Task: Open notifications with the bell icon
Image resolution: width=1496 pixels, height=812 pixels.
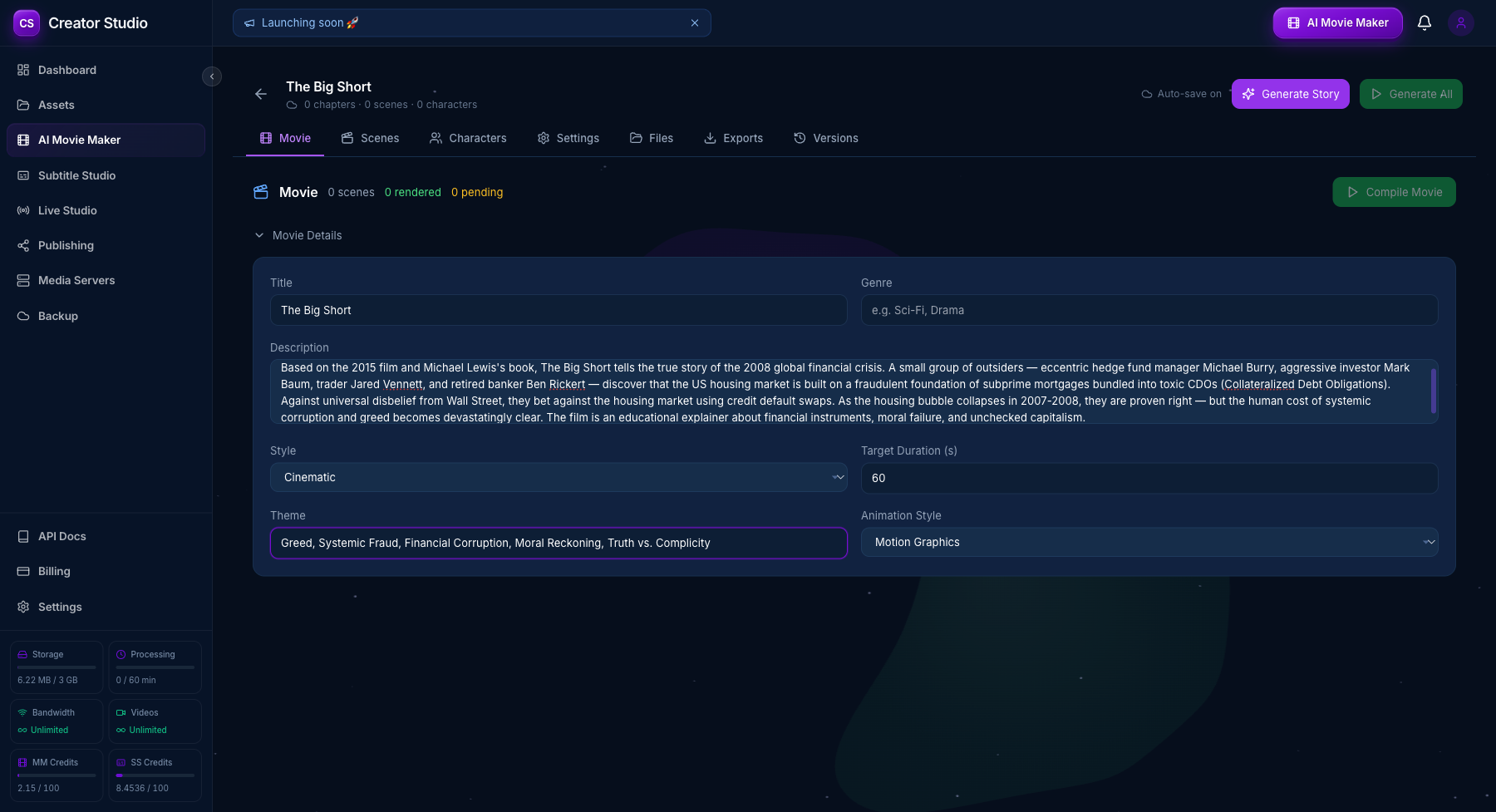Action: (x=1425, y=23)
